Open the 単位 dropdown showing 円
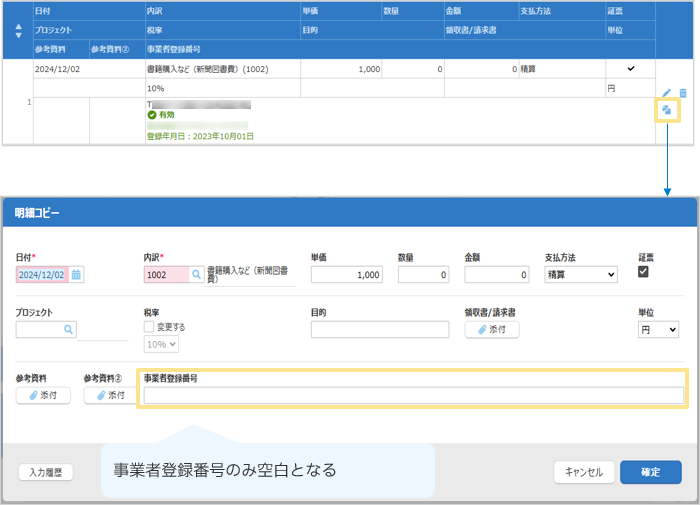 click(x=658, y=329)
